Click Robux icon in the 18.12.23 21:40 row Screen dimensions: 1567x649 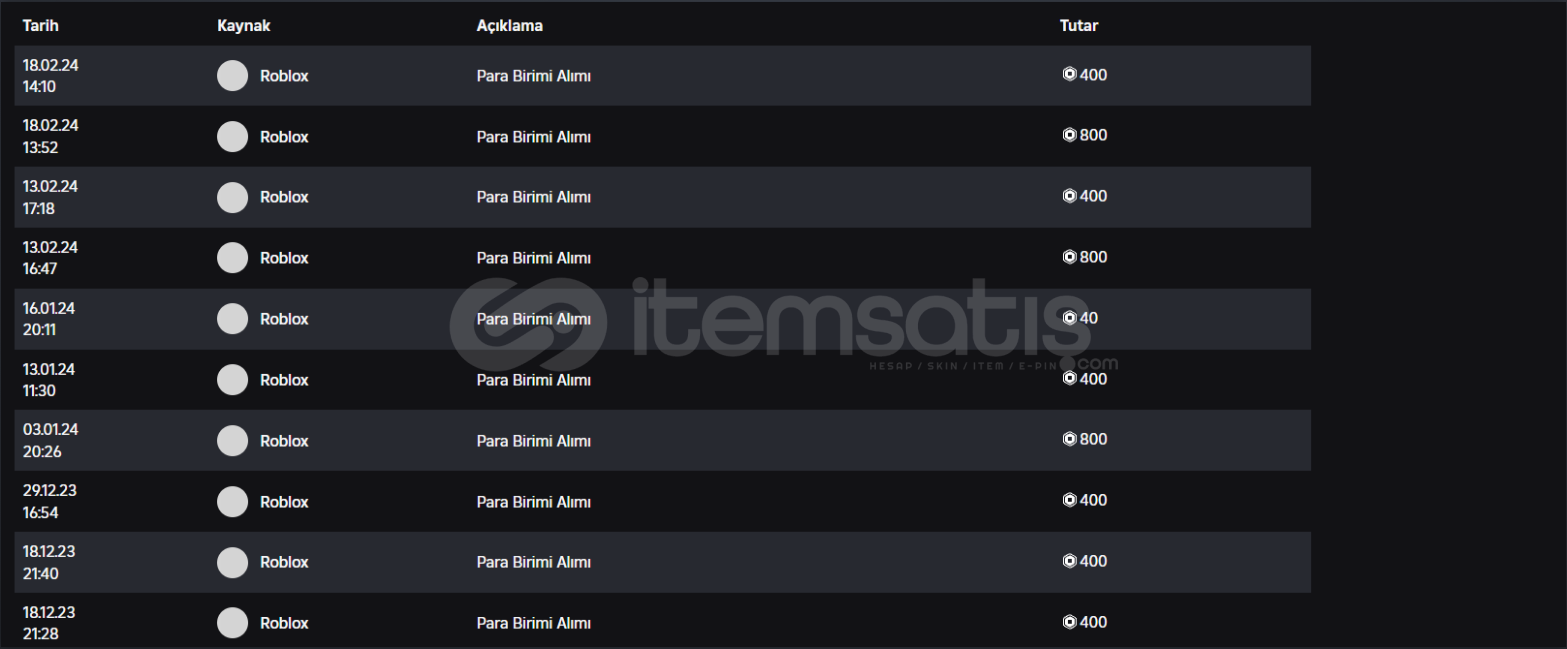pos(1069,561)
